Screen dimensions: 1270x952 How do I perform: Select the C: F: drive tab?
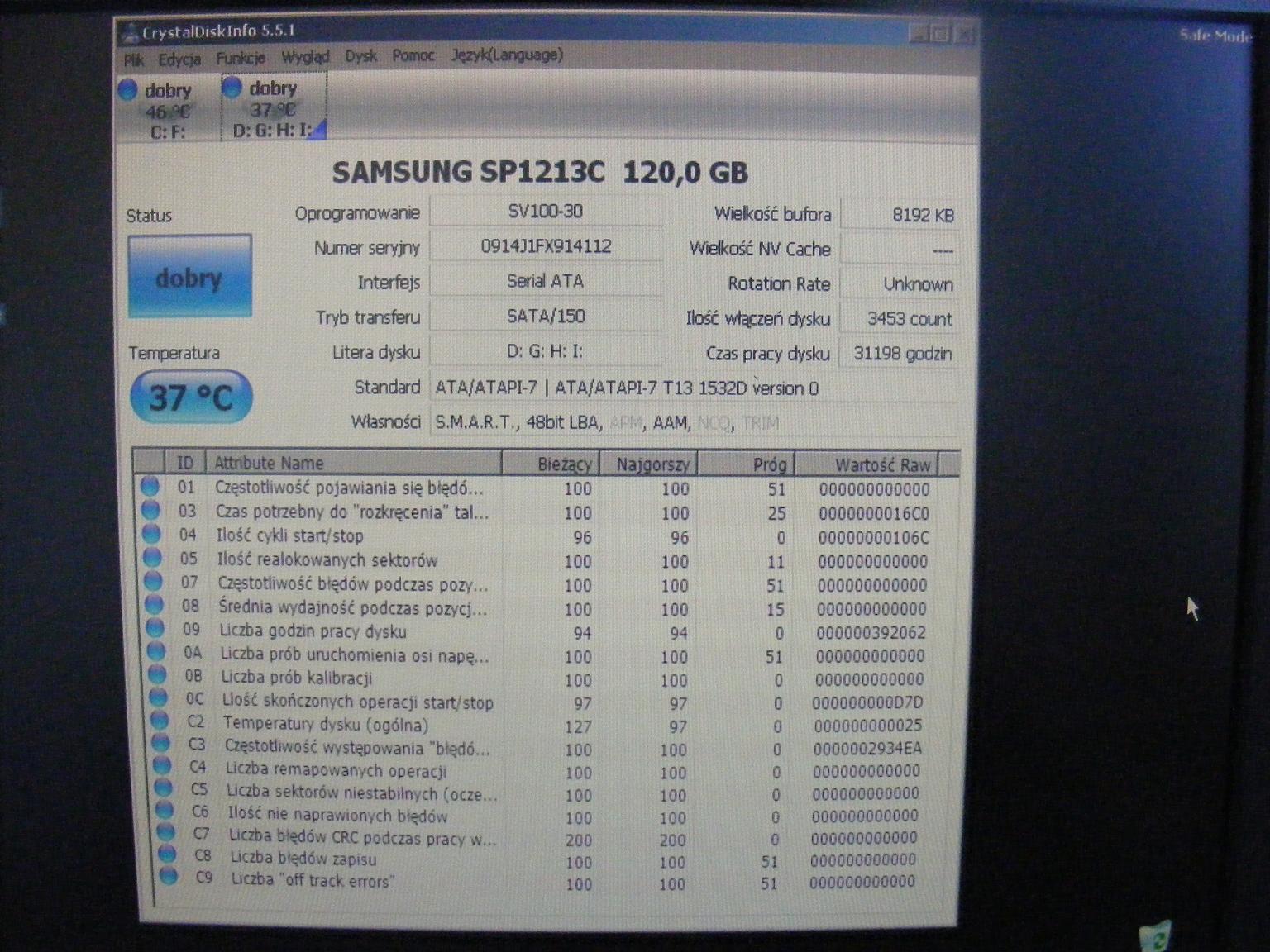165,106
